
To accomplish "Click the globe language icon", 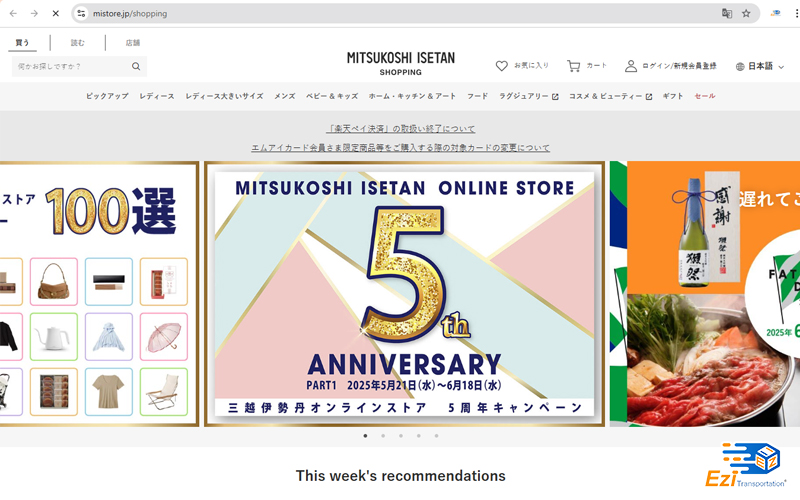I will [x=740, y=66].
